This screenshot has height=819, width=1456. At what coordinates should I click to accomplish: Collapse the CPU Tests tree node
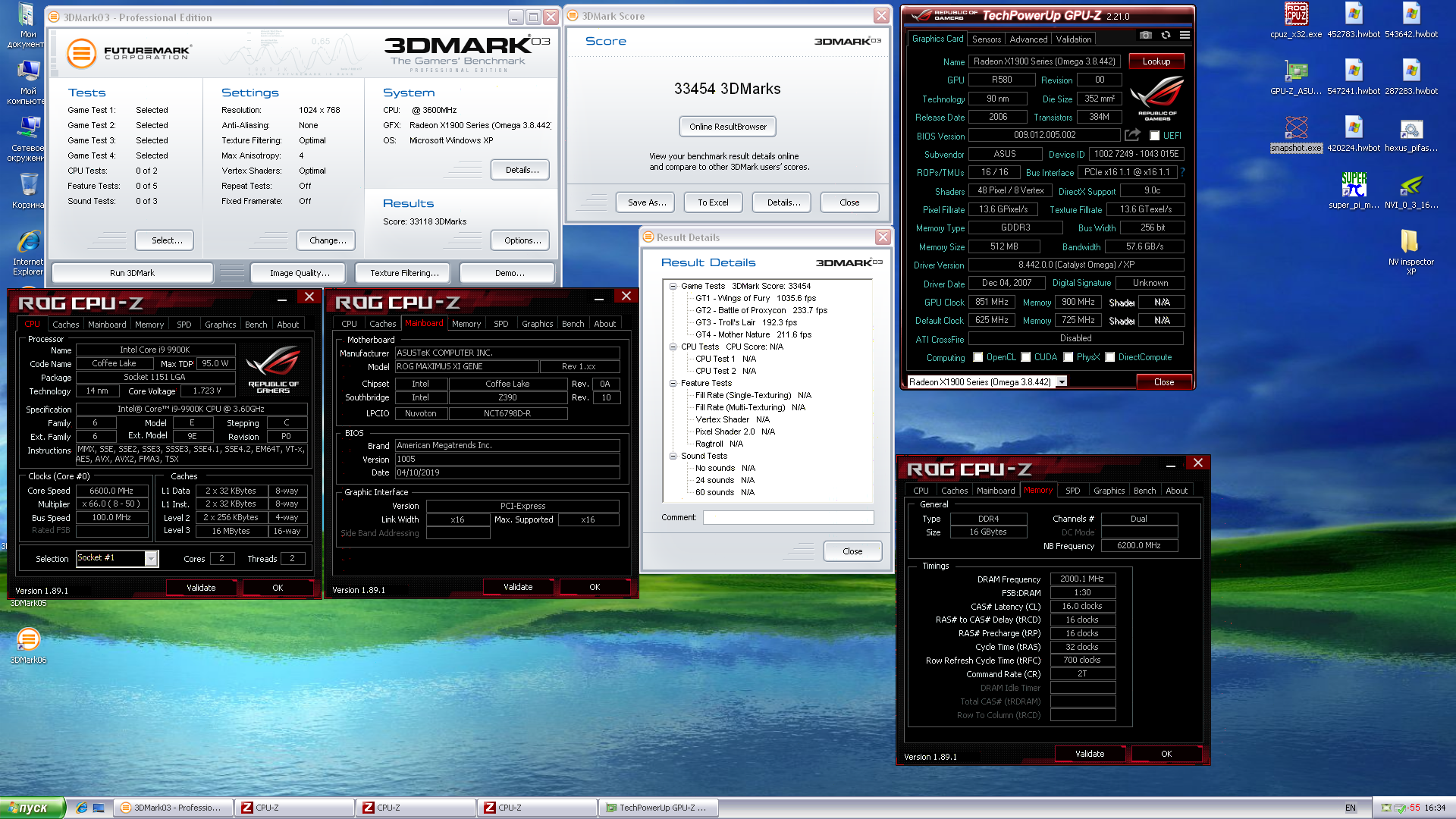tap(673, 347)
